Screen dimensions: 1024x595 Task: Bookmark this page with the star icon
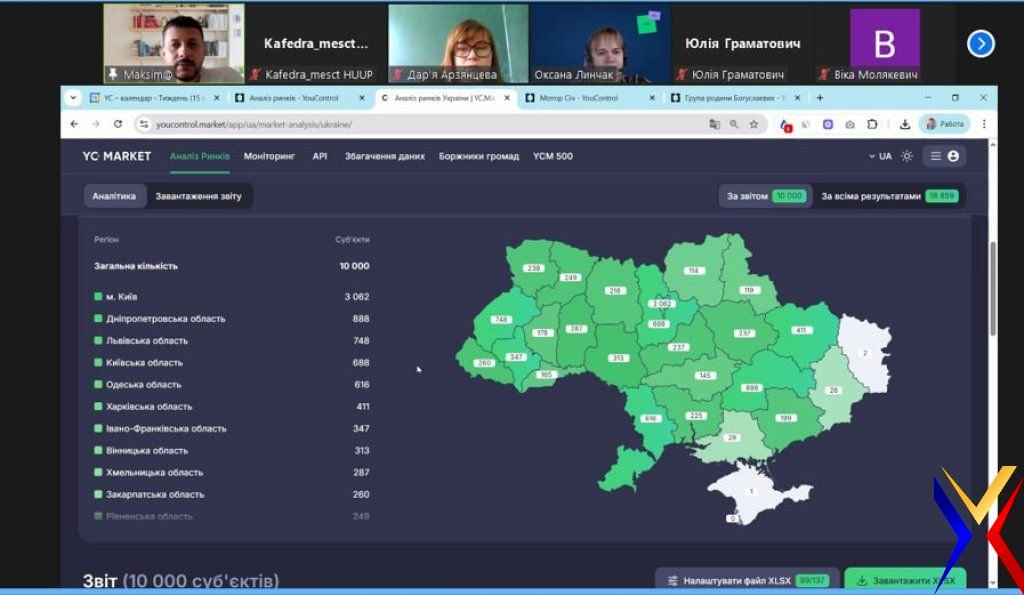(x=754, y=124)
